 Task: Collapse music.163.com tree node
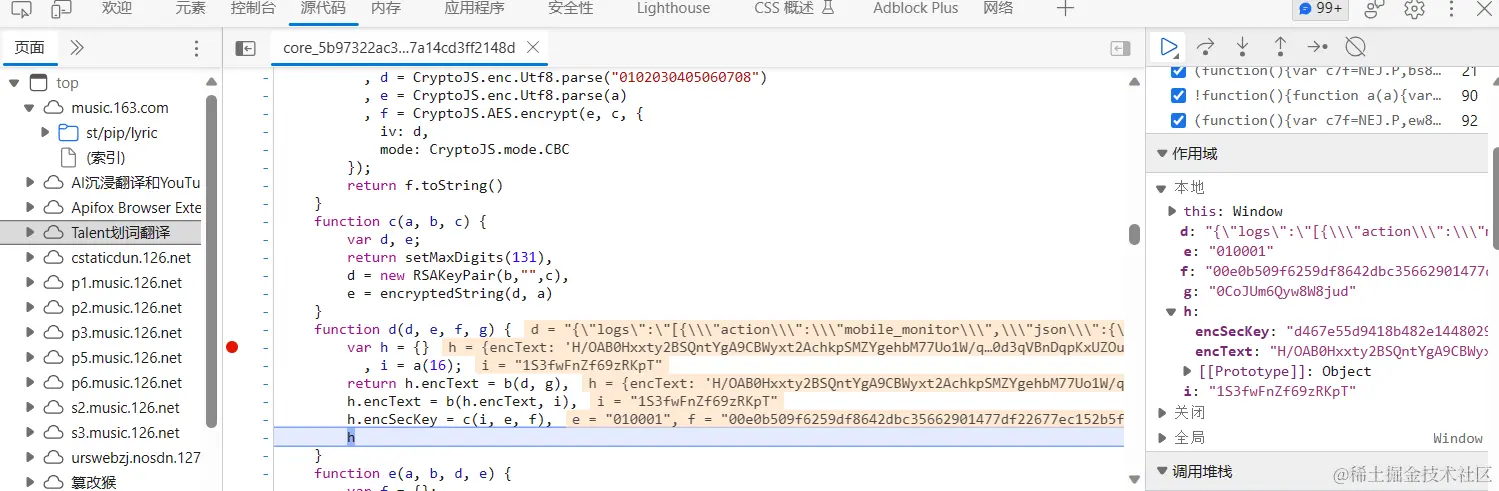(30, 107)
